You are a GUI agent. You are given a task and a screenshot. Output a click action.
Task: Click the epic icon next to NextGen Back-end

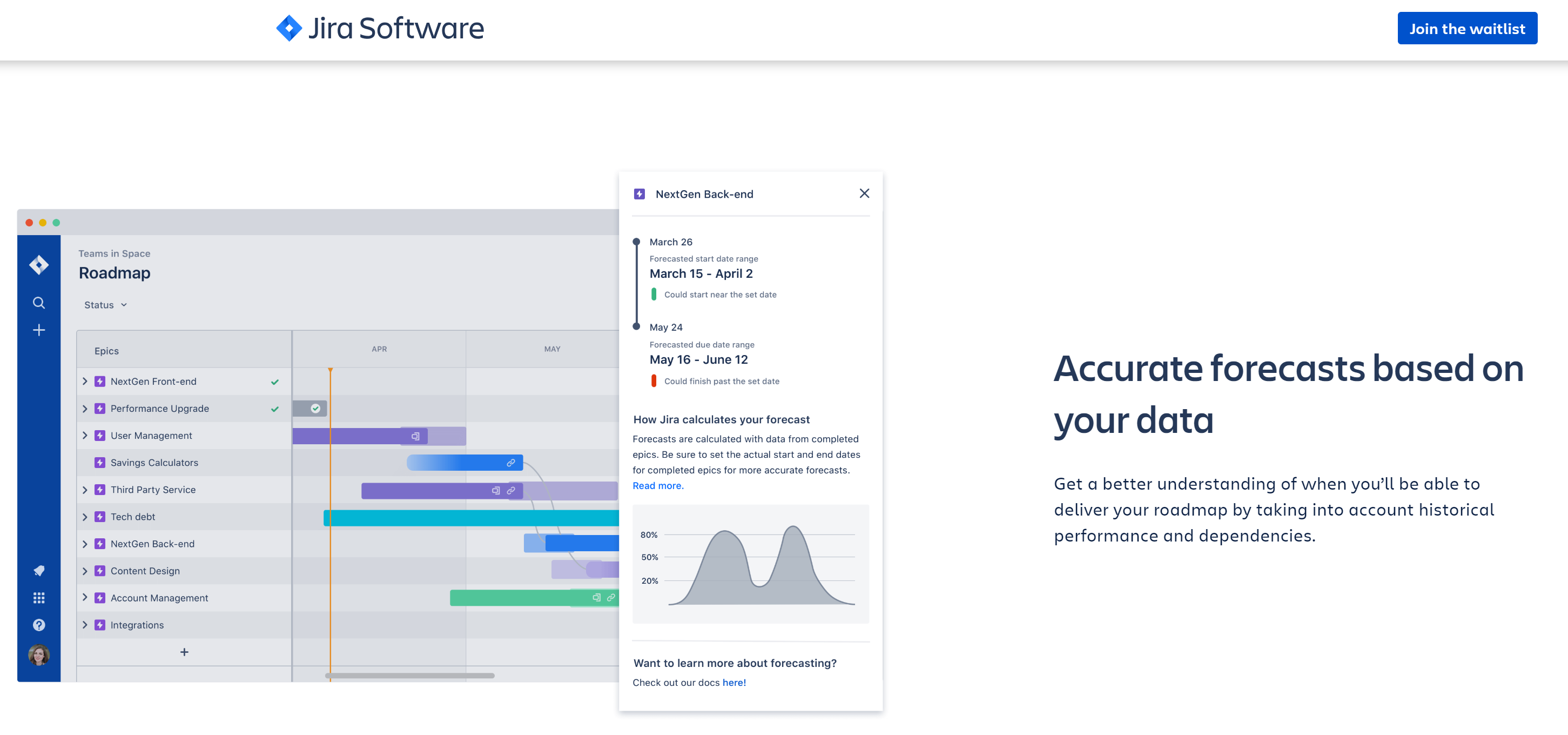tap(99, 543)
